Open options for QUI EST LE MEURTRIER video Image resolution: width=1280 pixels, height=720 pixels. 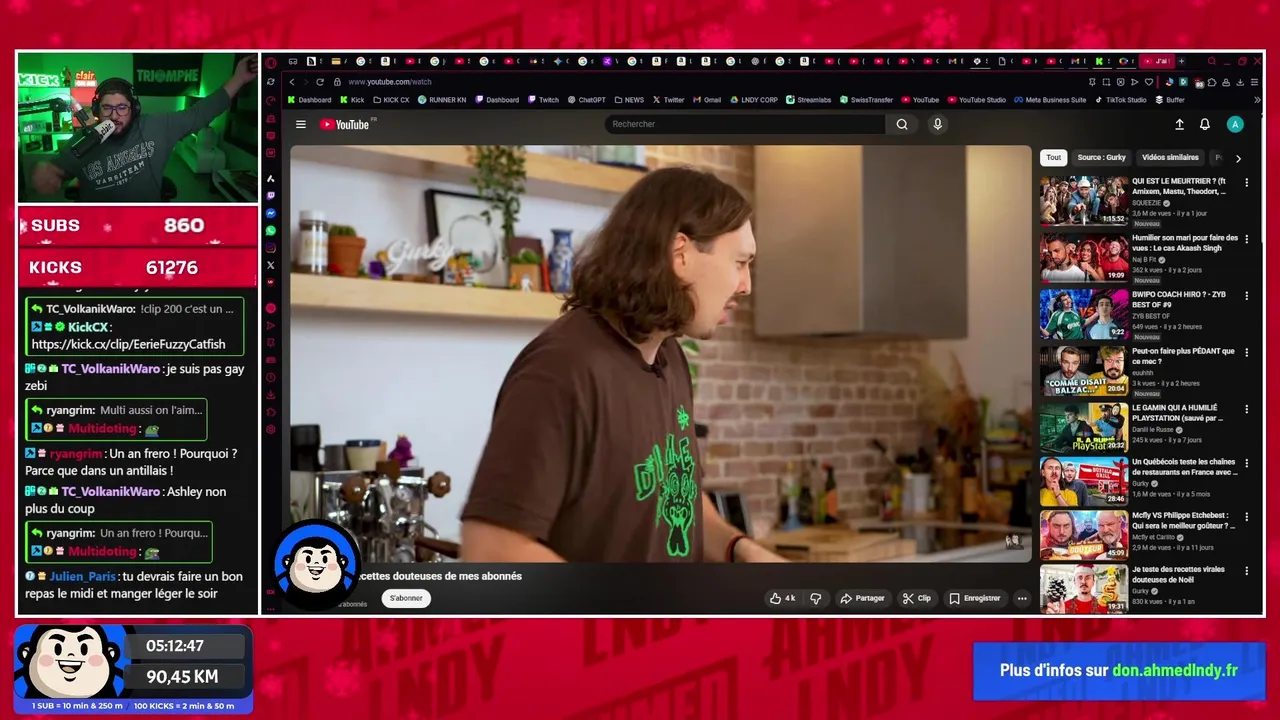1246,183
